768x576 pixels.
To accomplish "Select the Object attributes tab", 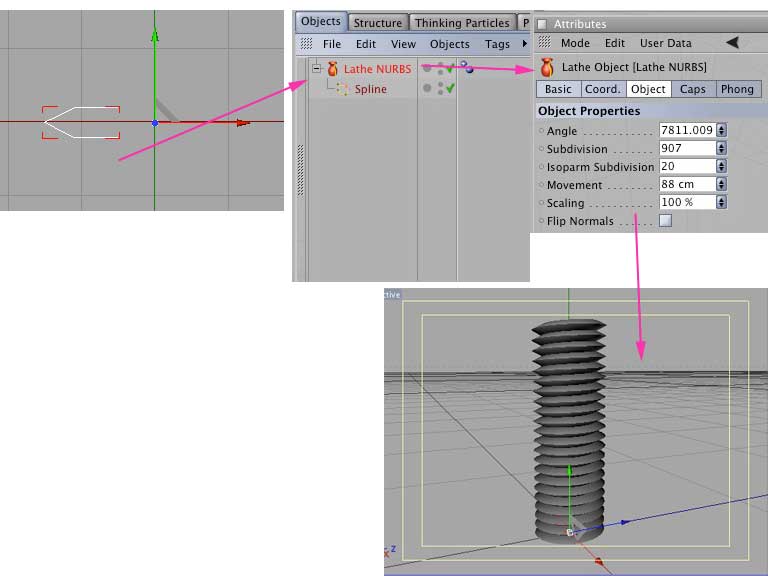I will tap(648, 89).
